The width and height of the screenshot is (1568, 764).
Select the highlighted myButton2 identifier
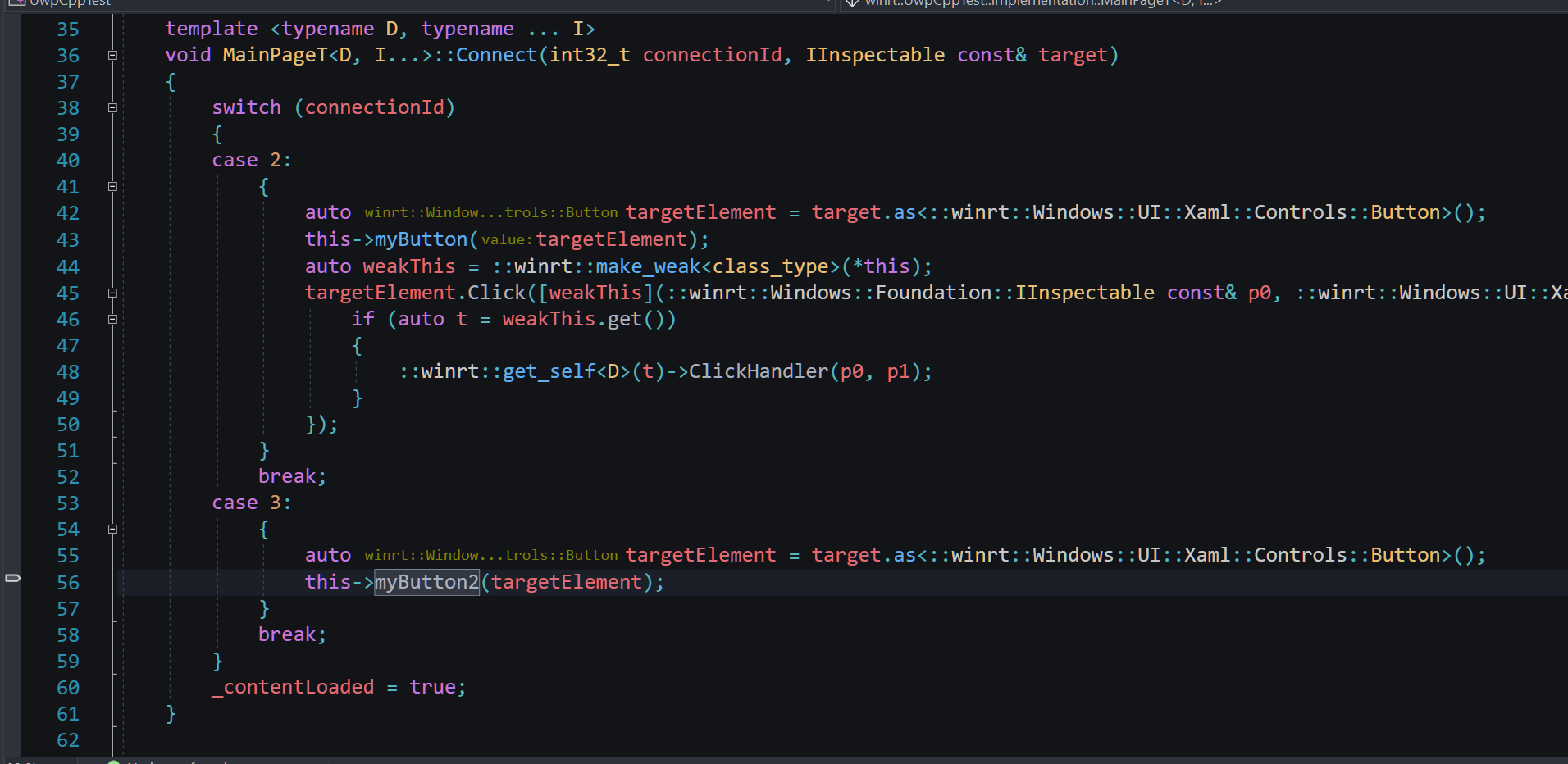(x=426, y=582)
